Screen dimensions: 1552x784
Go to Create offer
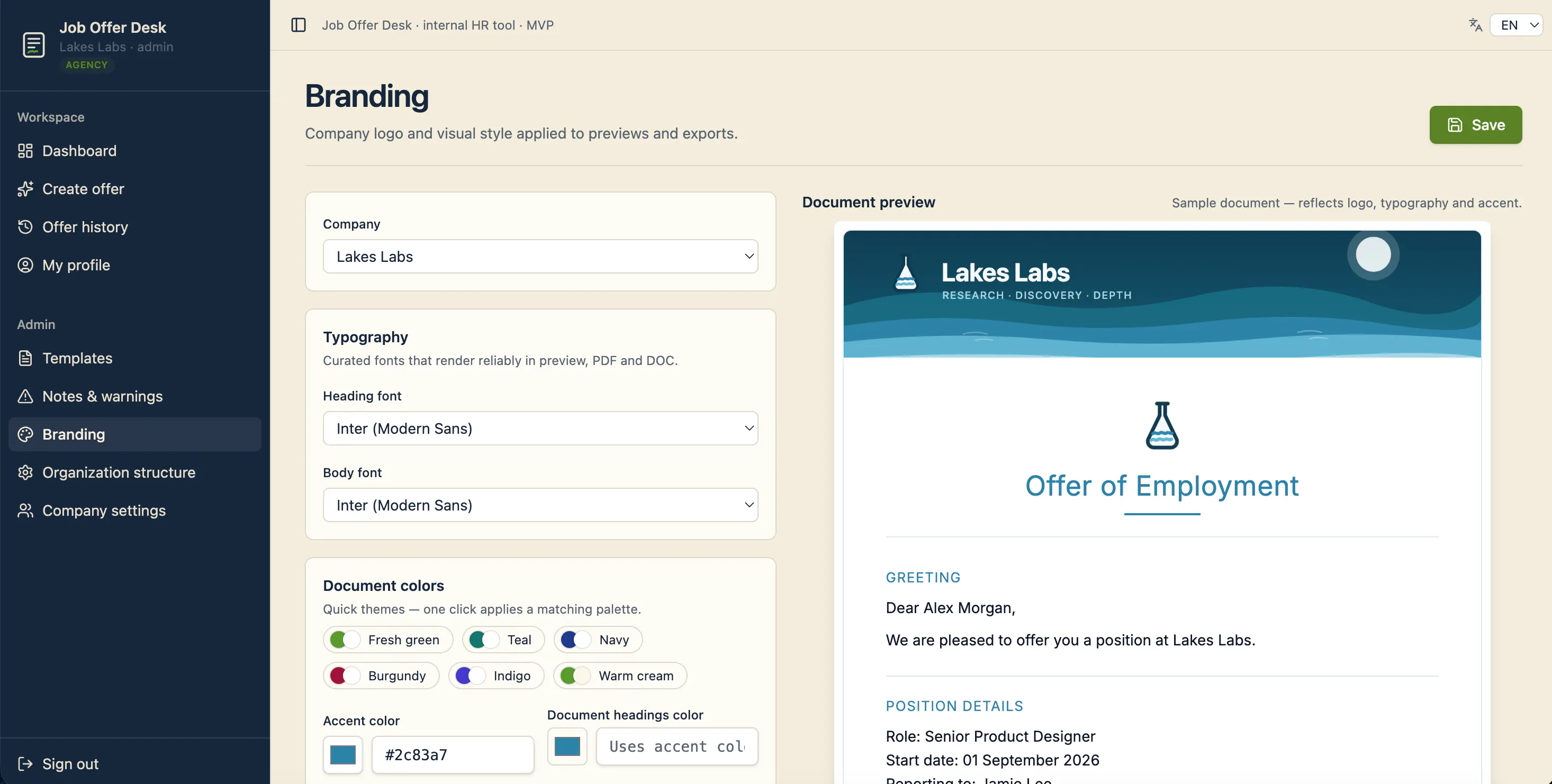point(135,189)
